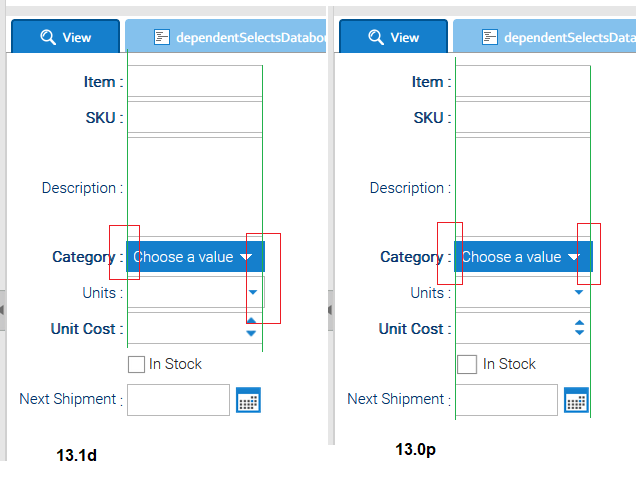This screenshot has width=636, height=478.
Task: Select right dependentSelectsData tab
Action: (x=545, y=36)
